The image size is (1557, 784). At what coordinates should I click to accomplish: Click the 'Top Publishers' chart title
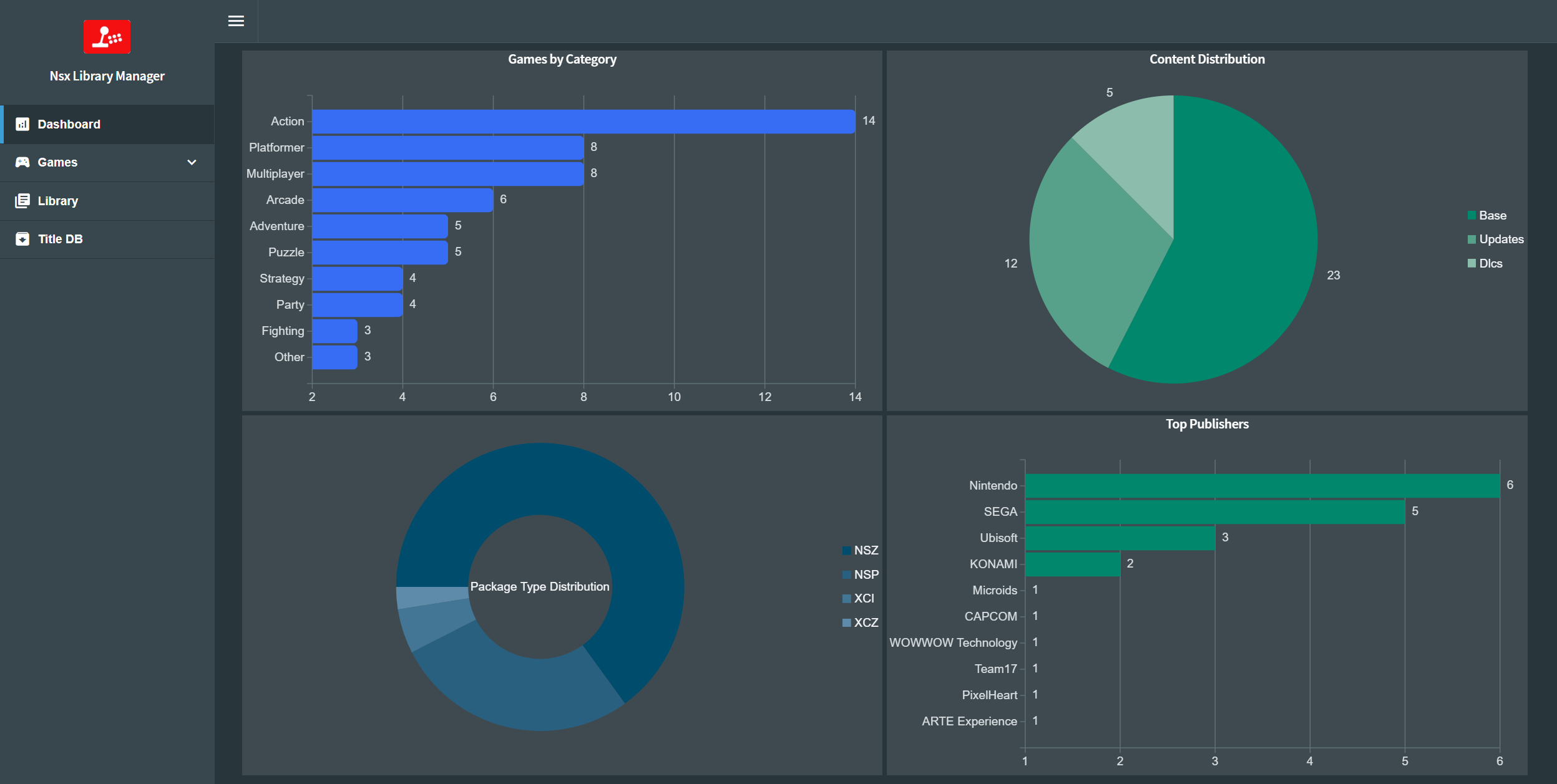1207,424
